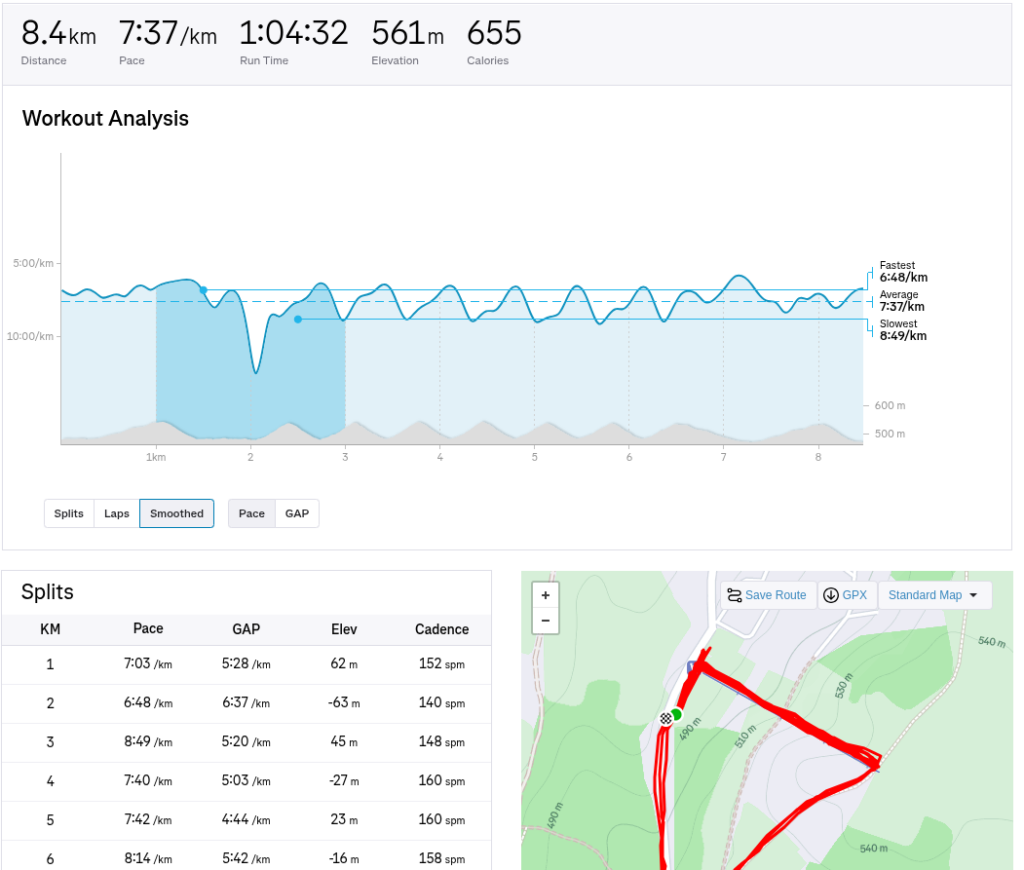1024x870 pixels.
Task: Click the checkered finish flag marker
Action: 666,718
